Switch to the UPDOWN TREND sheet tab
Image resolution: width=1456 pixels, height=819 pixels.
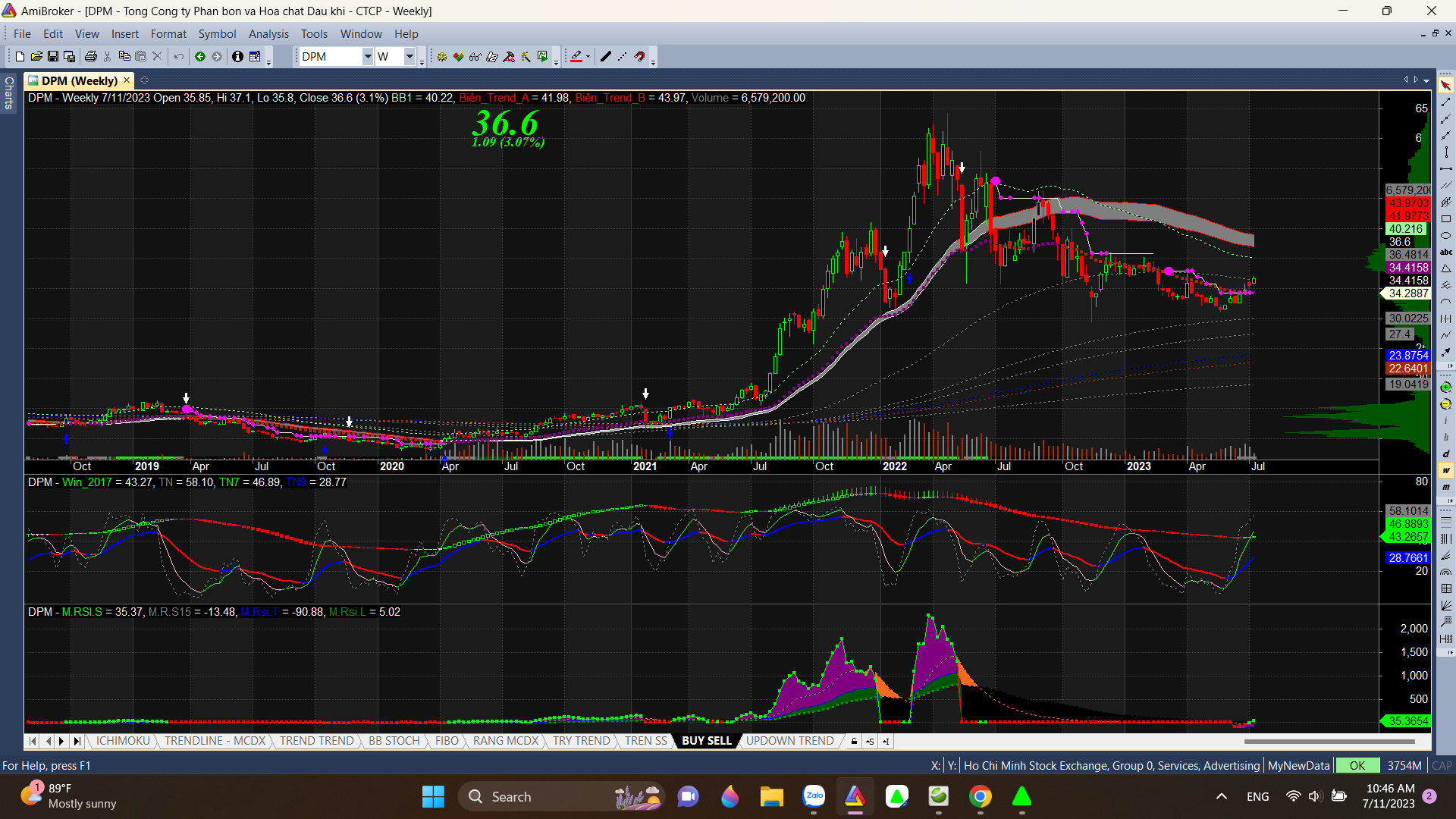coord(789,741)
